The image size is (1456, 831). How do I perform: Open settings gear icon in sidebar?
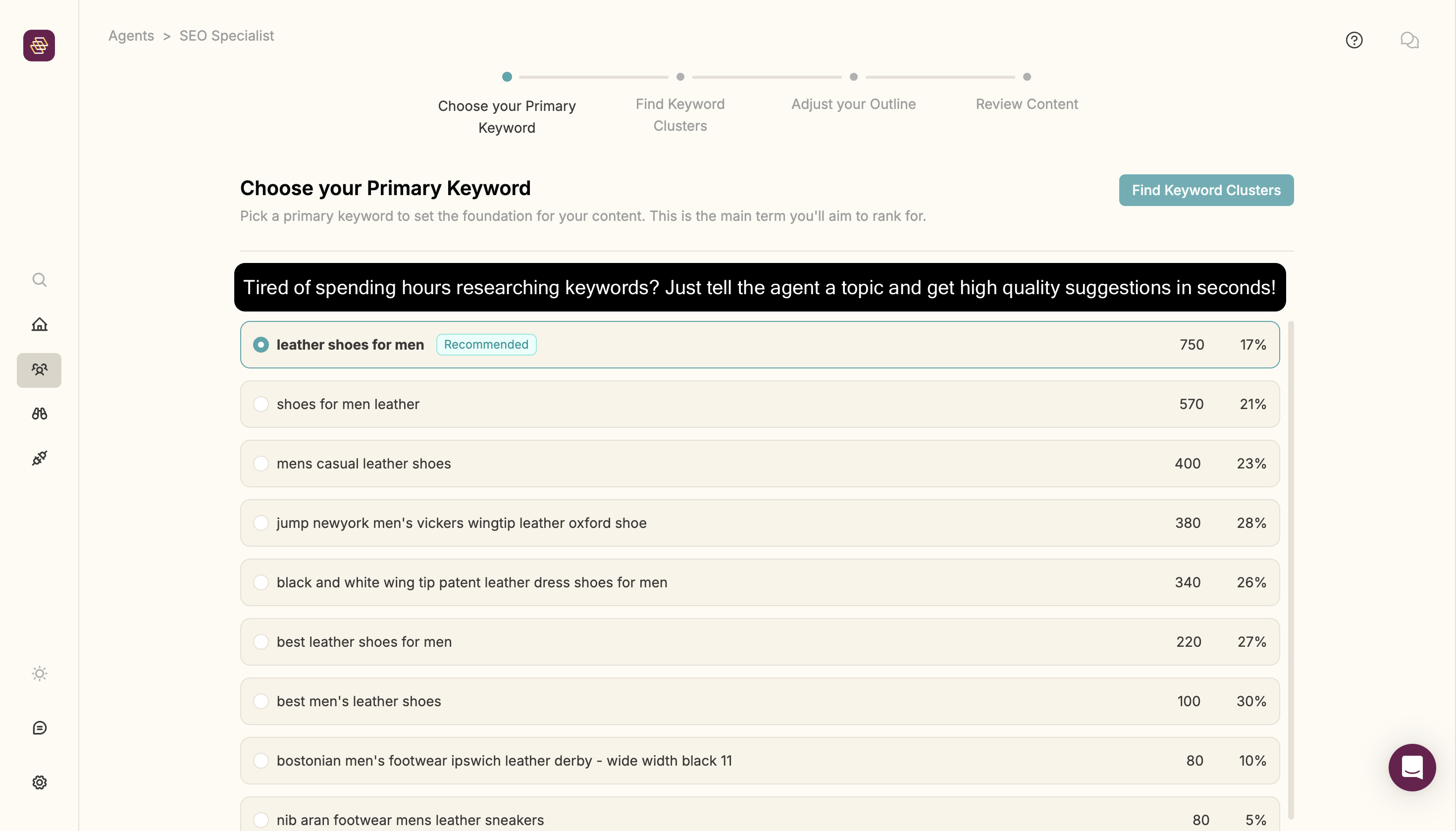pyautogui.click(x=39, y=782)
